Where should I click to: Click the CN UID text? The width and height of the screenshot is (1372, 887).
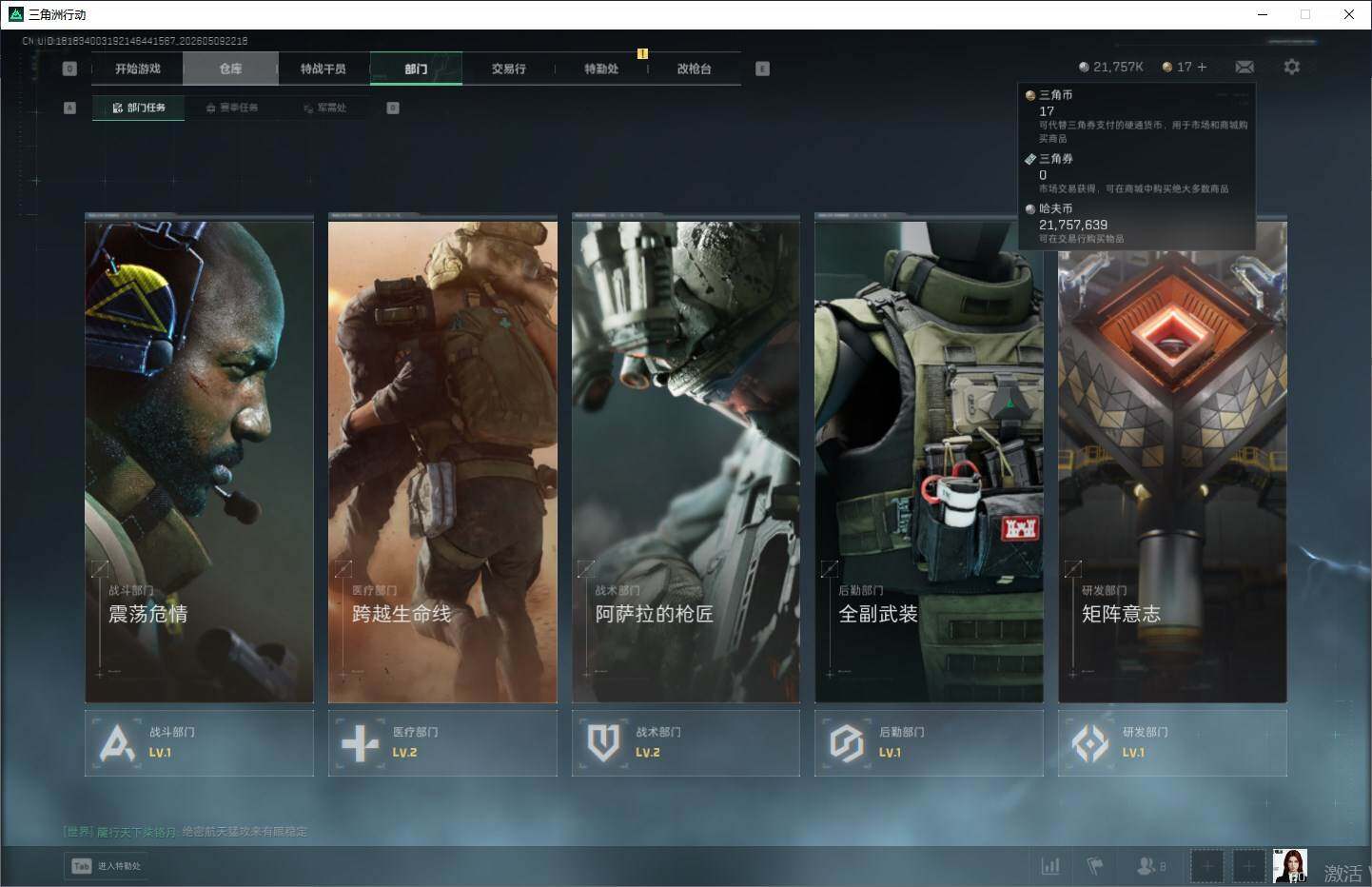135,41
